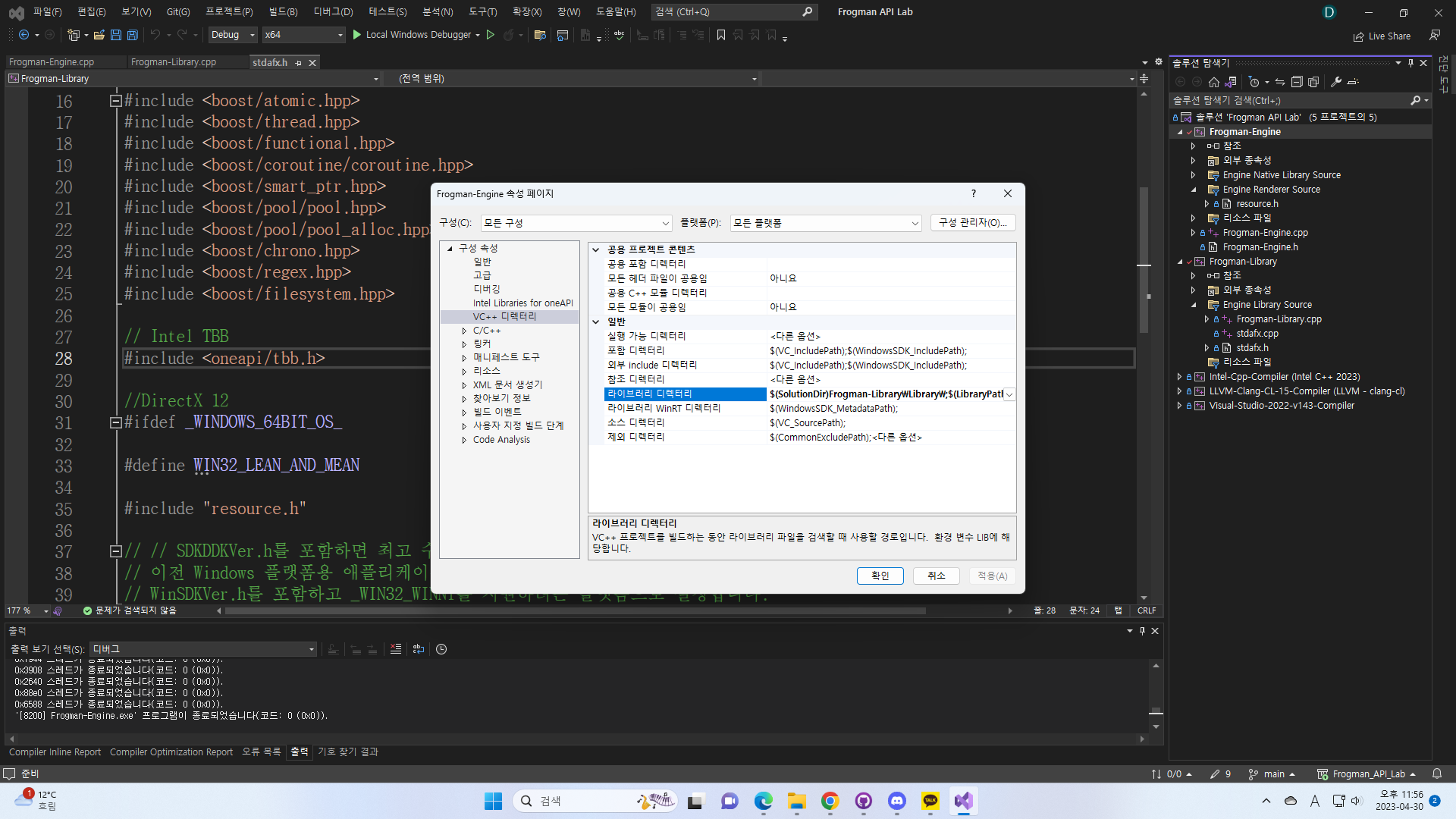
Task: Open Google Chrome from the taskbar
Action: (x=830, y=801)
